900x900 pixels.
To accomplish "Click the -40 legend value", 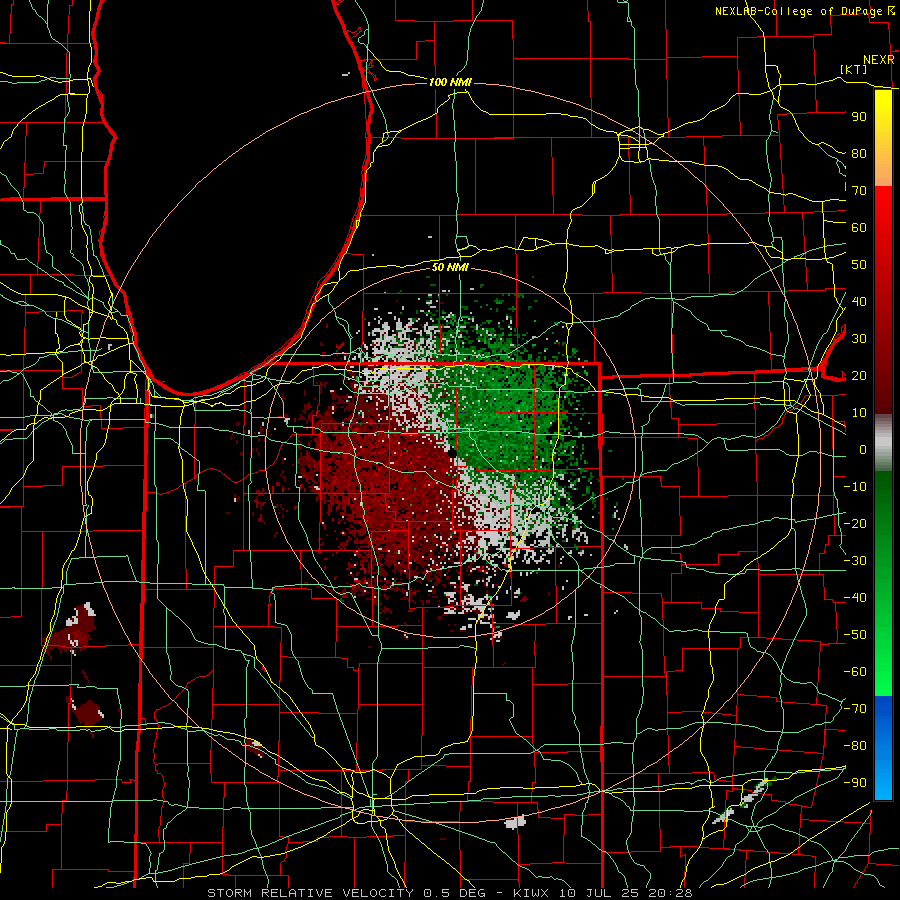I will 855,598.
